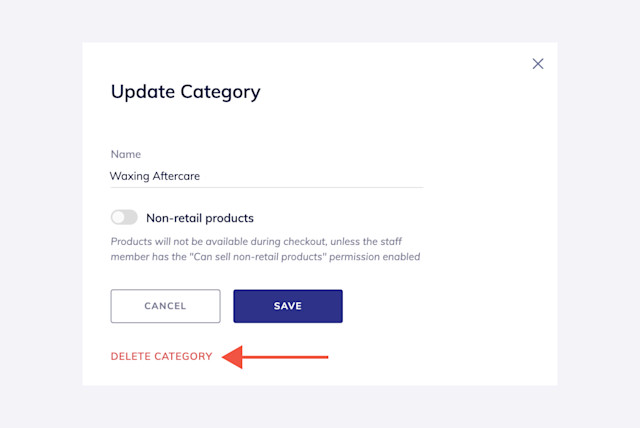Click the non-retail products helper description text
The width and height of the screenshot is (640, 428).
pyautogui.click(x=265, y=249)
